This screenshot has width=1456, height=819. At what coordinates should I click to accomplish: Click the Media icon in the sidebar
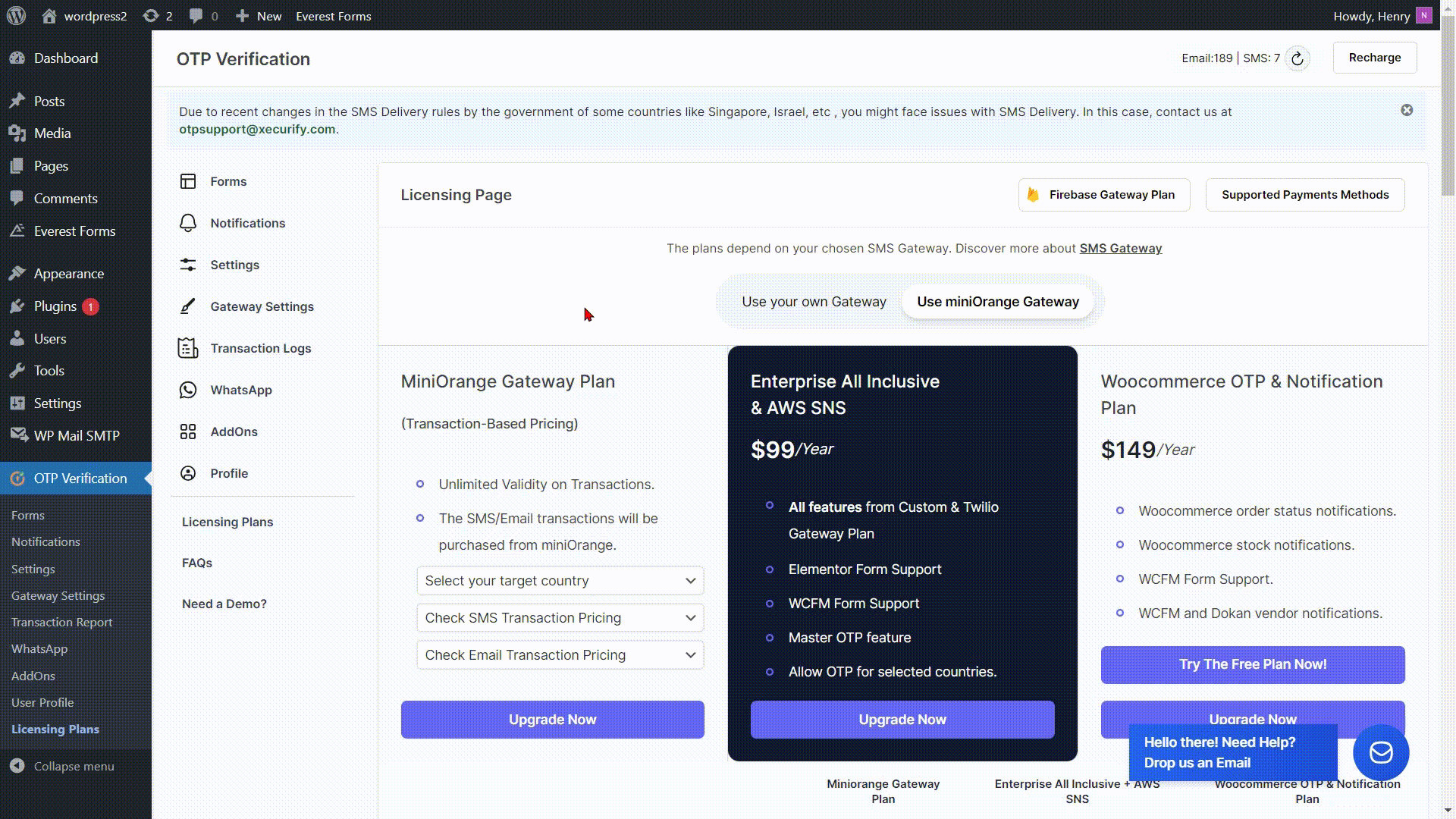pyautogui.click(x=17, y=133)
